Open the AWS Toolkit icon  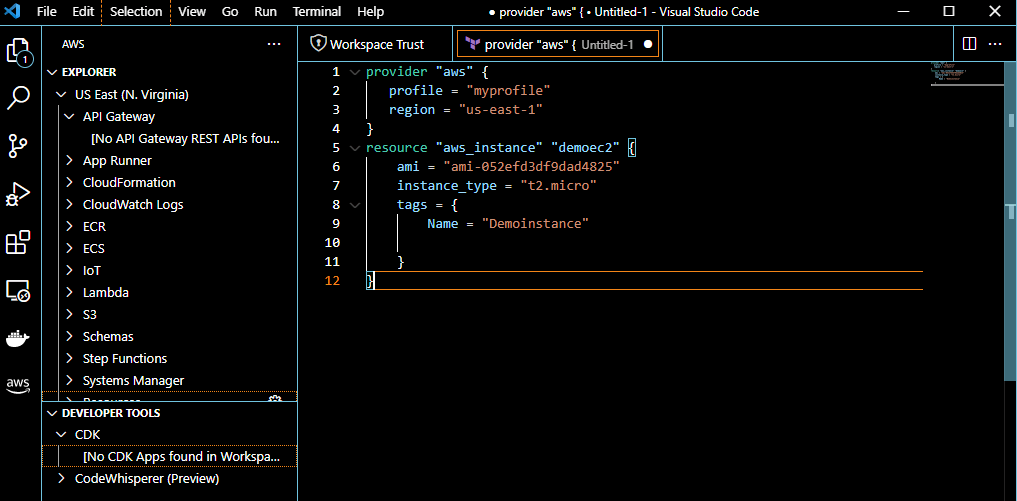coord(19,385)
